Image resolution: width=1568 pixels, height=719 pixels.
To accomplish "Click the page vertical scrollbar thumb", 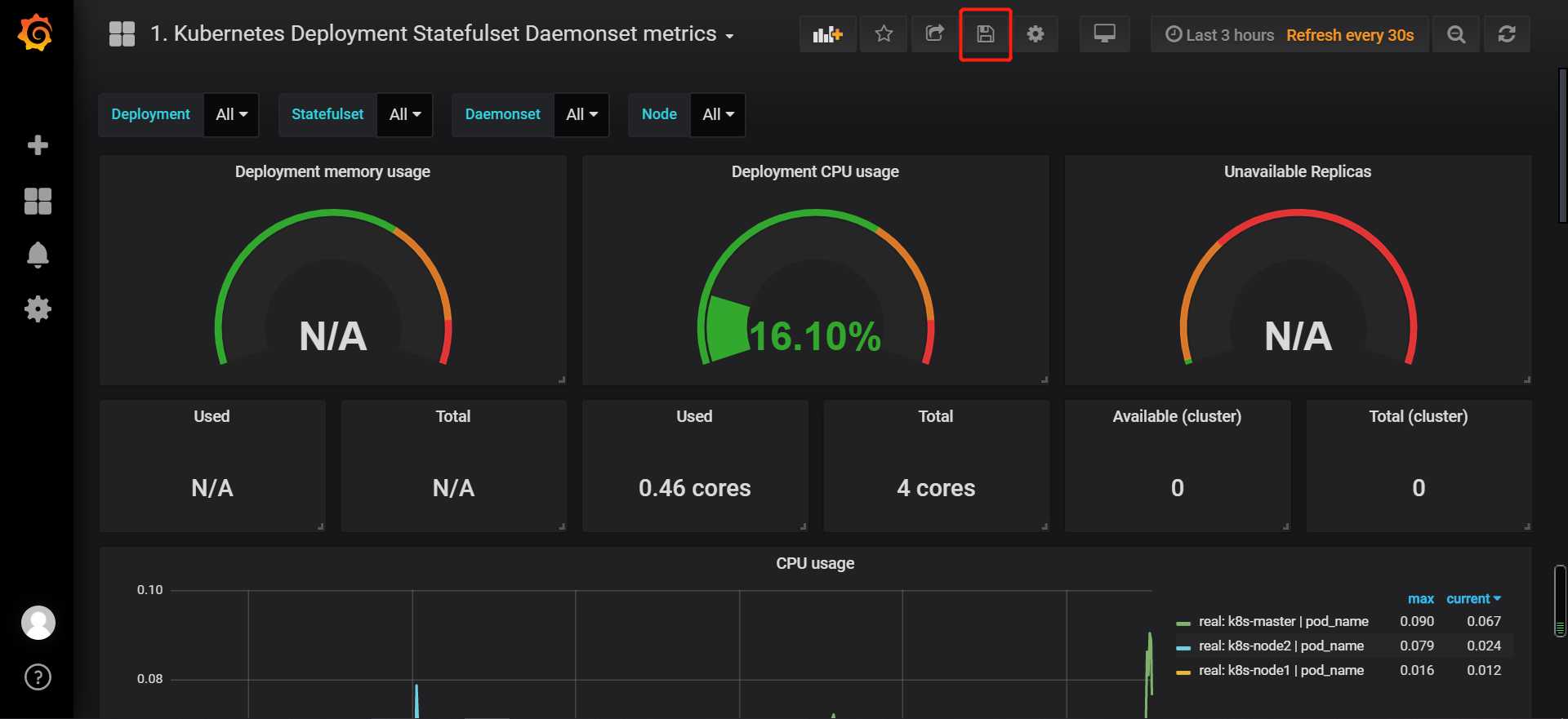I will click(x=1562, y=145).
